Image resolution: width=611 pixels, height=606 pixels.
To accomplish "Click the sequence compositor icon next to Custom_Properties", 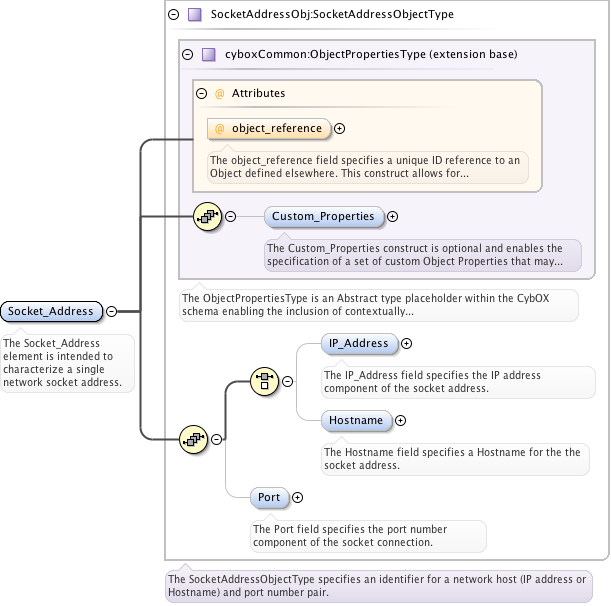I will click(207, 216).
